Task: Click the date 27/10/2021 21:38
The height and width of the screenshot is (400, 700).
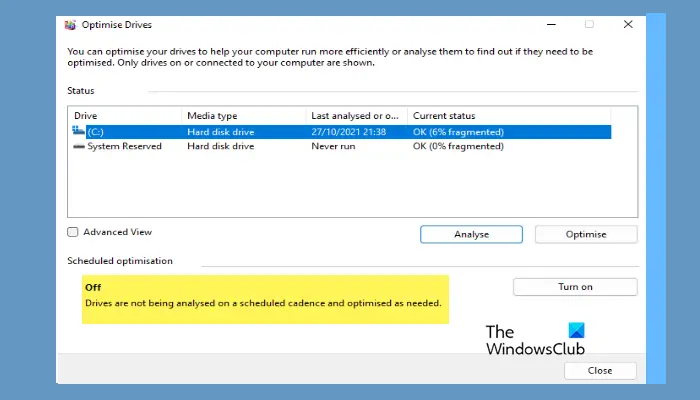Action: pos(349,132)
